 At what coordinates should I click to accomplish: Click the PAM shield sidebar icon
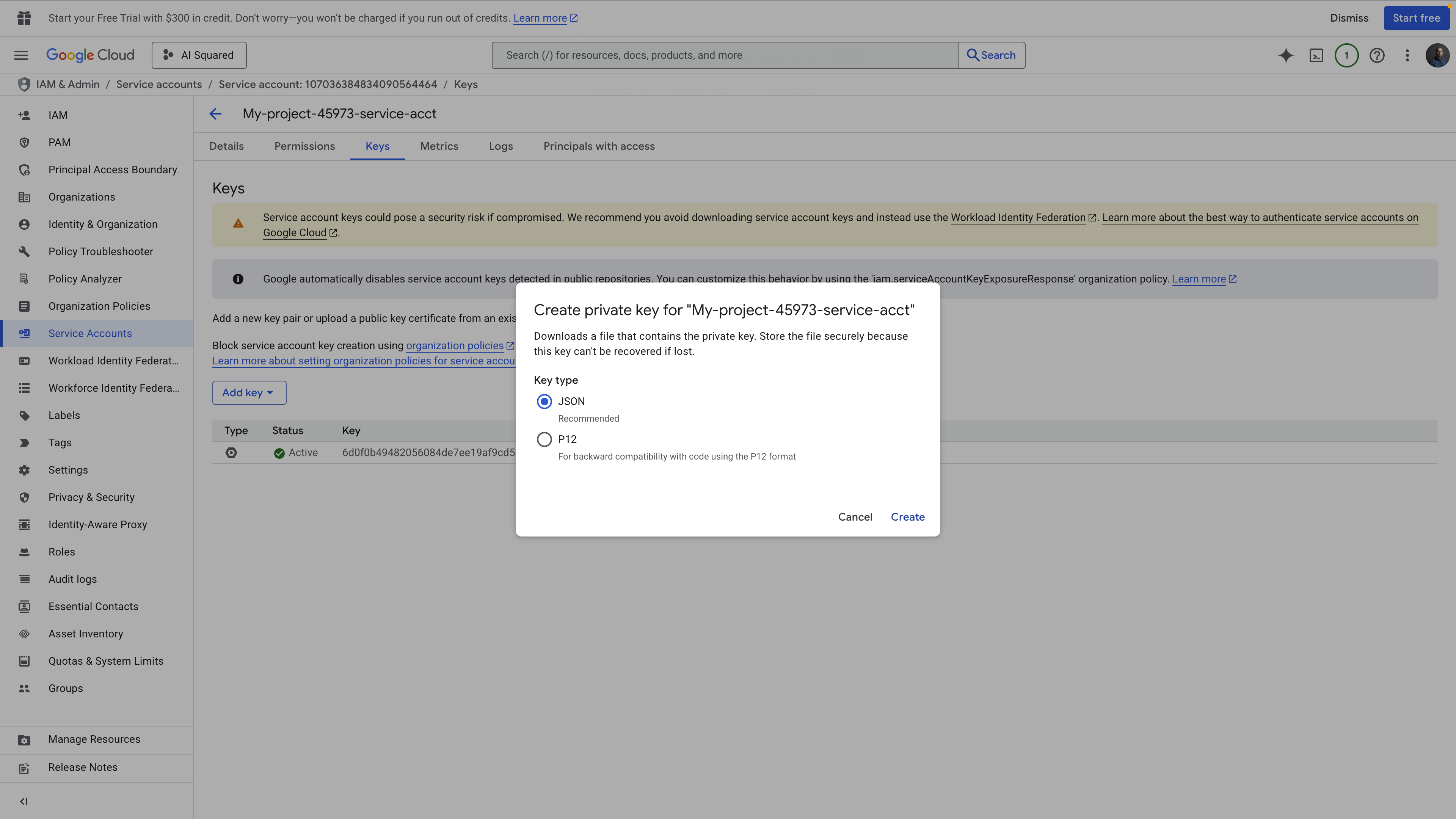24,143
